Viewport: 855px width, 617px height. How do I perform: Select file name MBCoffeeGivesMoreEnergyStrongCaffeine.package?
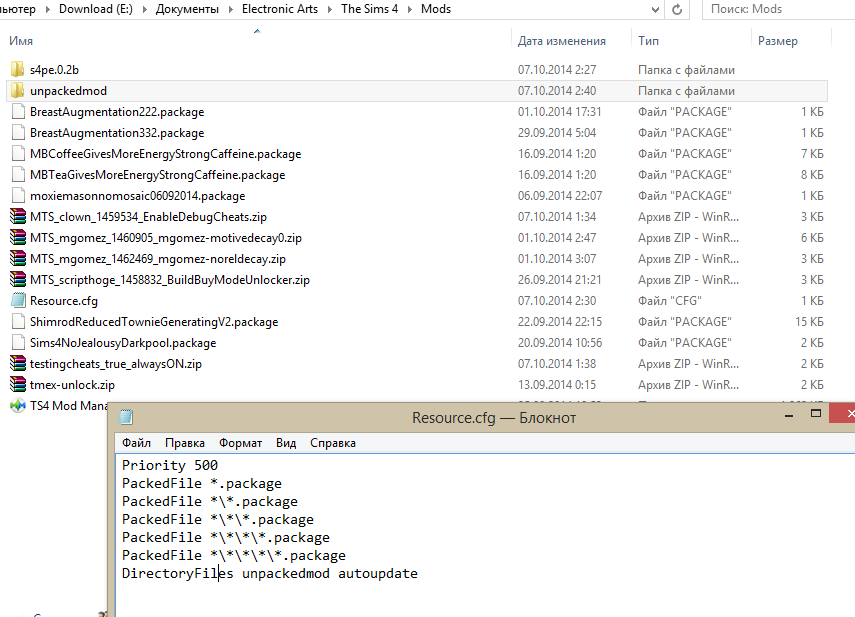[x=165, y=154]
